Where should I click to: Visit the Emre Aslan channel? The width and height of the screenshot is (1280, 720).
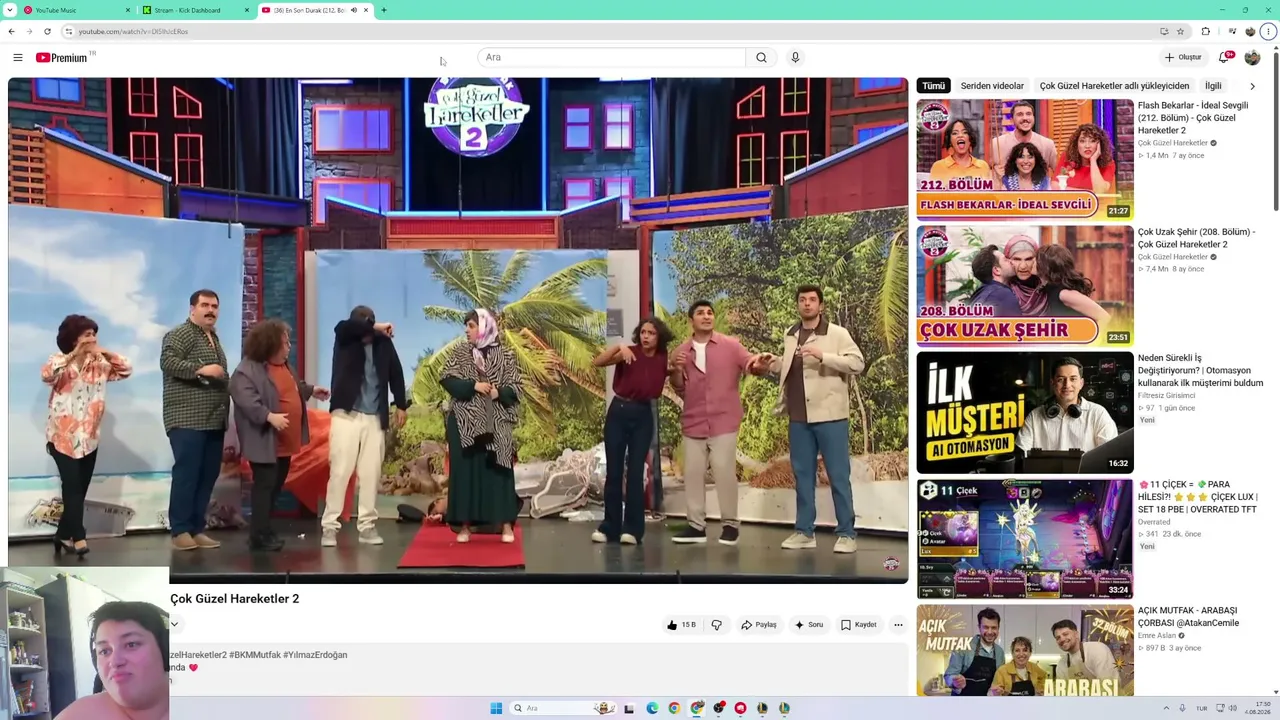[x=1157, y=635]
